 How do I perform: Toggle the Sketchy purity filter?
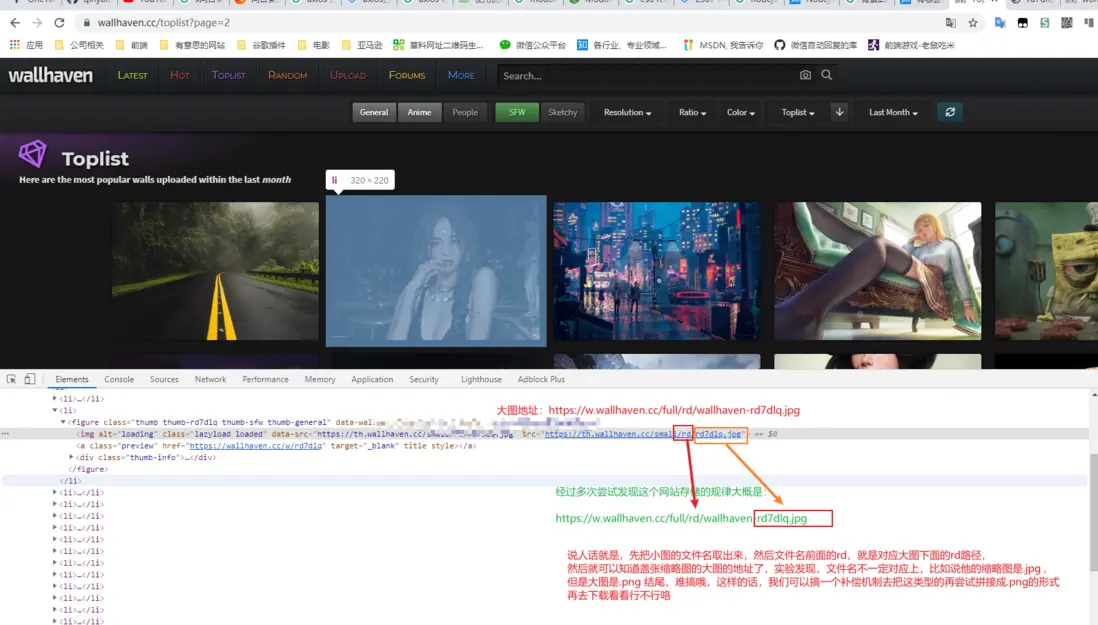click(x=562, y=112)
